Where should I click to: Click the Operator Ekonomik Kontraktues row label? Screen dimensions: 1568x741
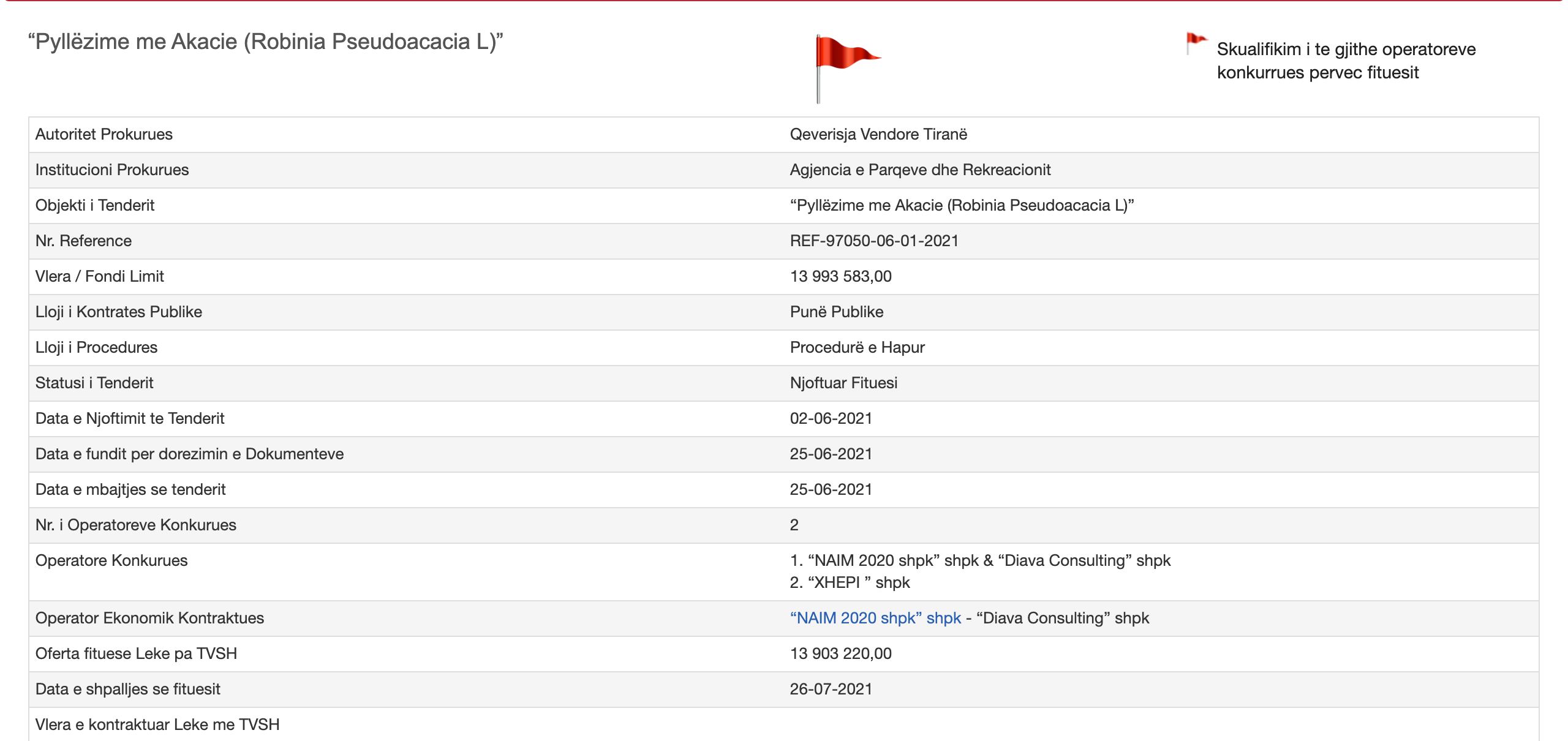(149, 618)
